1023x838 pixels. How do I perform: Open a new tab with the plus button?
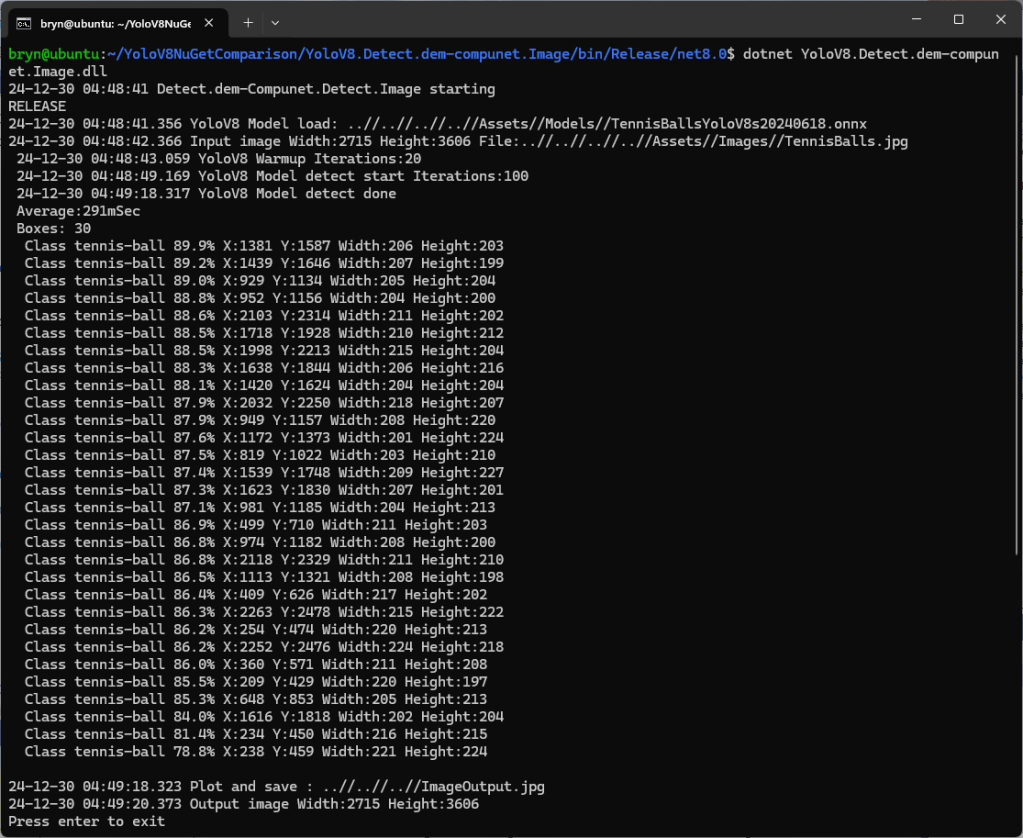(x=248, y=22)
